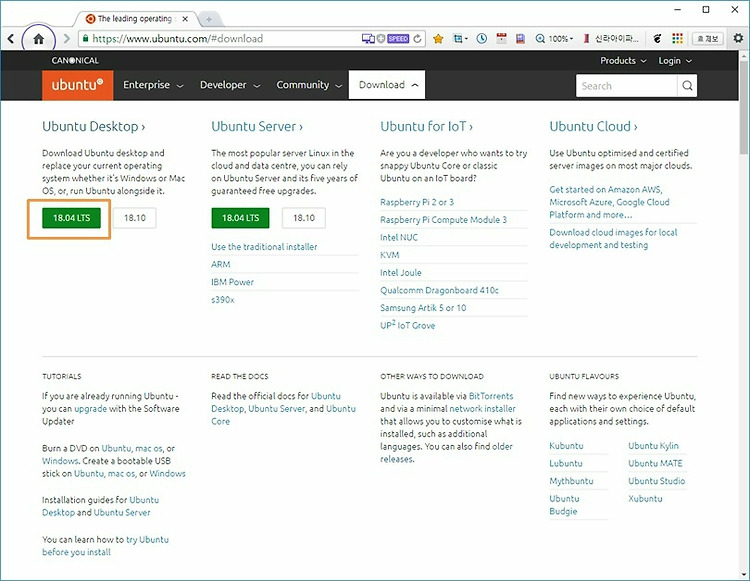Open the BitTorrents link
750x581 pixels.
click(491, 396)
